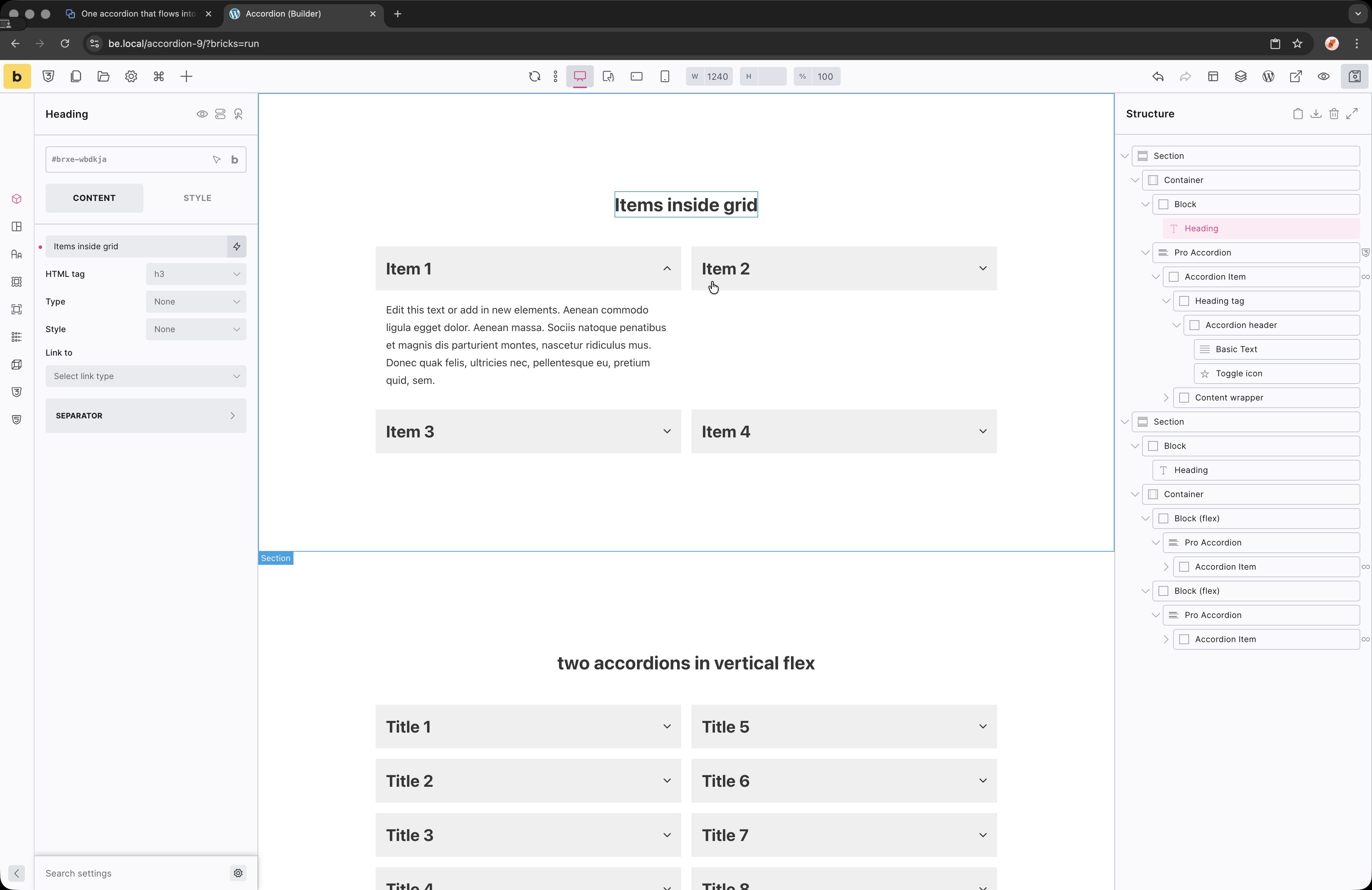The image size is (1372, 890).
Task: Open builder settings gear icon
Action: click(131, 77)
